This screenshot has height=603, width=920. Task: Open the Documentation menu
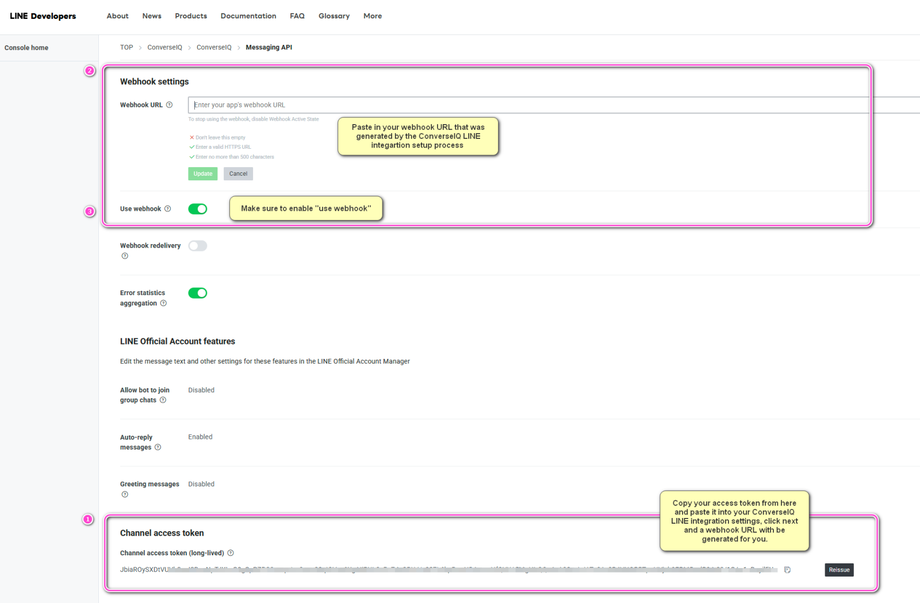[x=248, y=16]
